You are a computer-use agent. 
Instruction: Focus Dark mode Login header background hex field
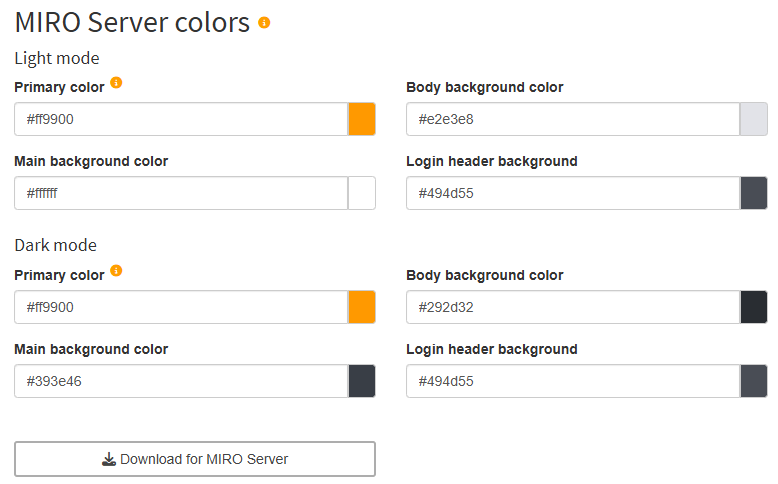point(572,381)
